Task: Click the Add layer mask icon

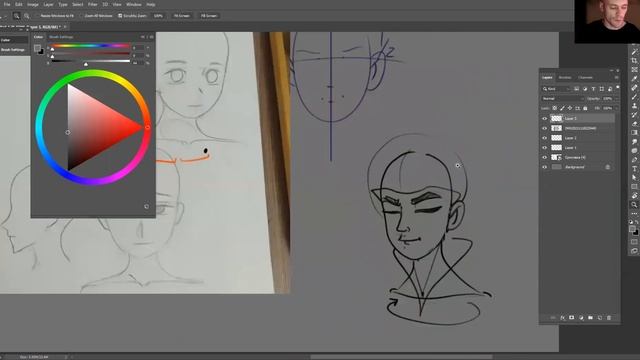Action: point(572,318)
